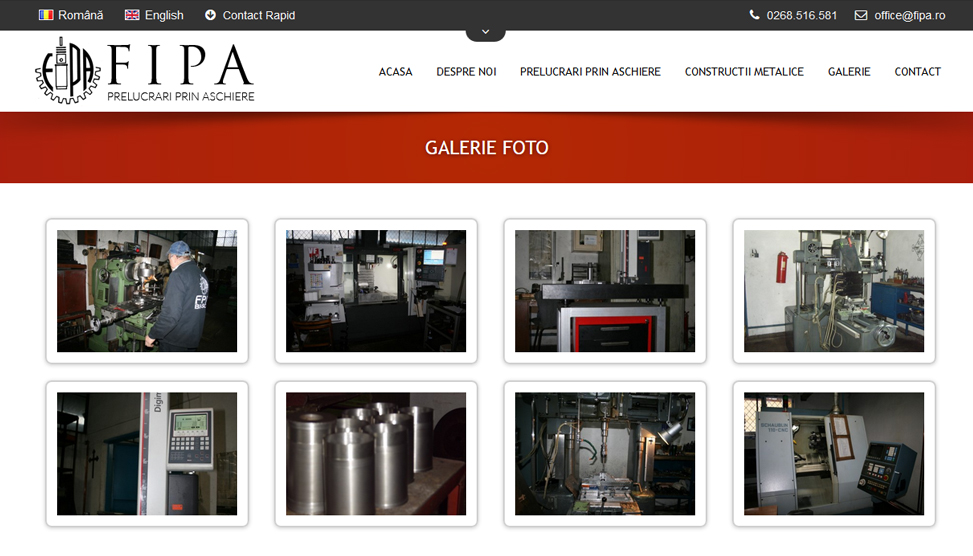This screenshot has width=973, height=556.
Task: Open CONSTRUCTII METALICE menu item
Action: [744, 72]
